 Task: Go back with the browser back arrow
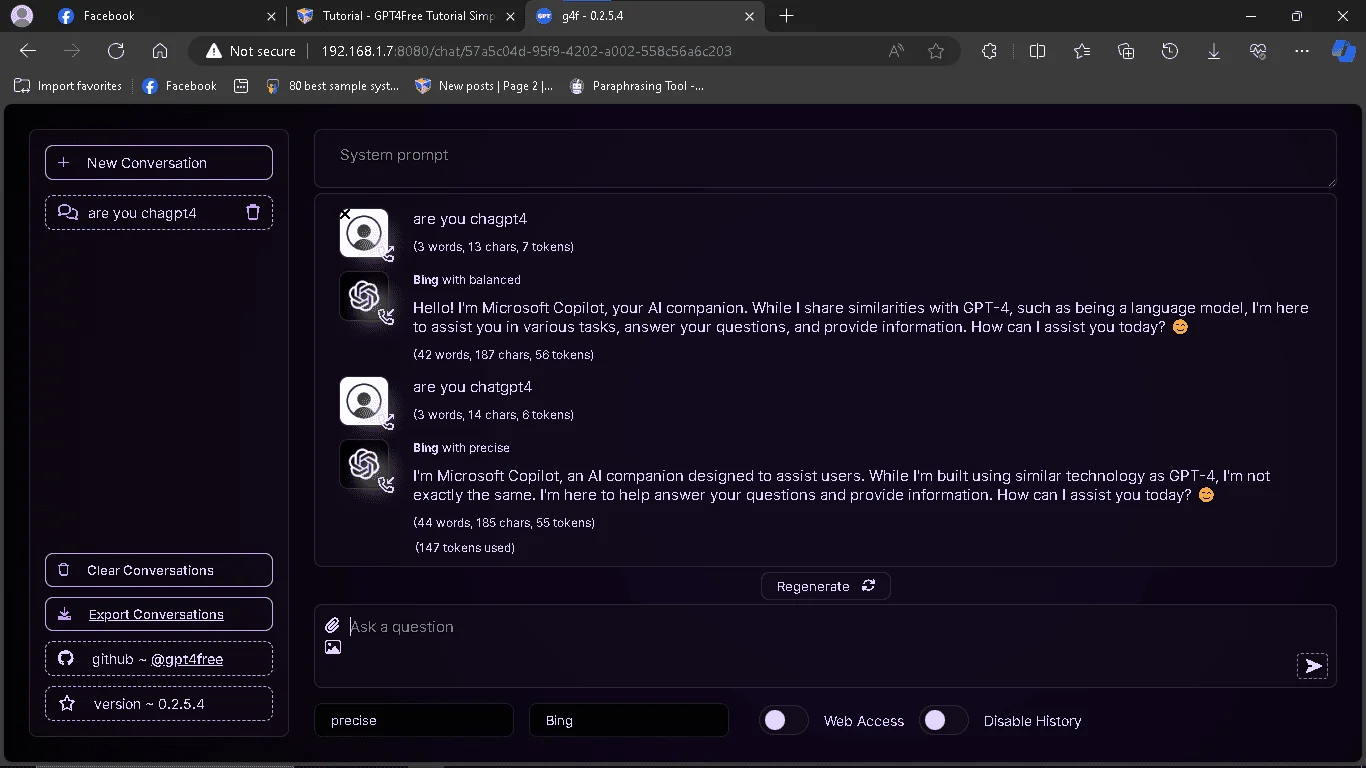pyautogui.click(x=28, y=51)
